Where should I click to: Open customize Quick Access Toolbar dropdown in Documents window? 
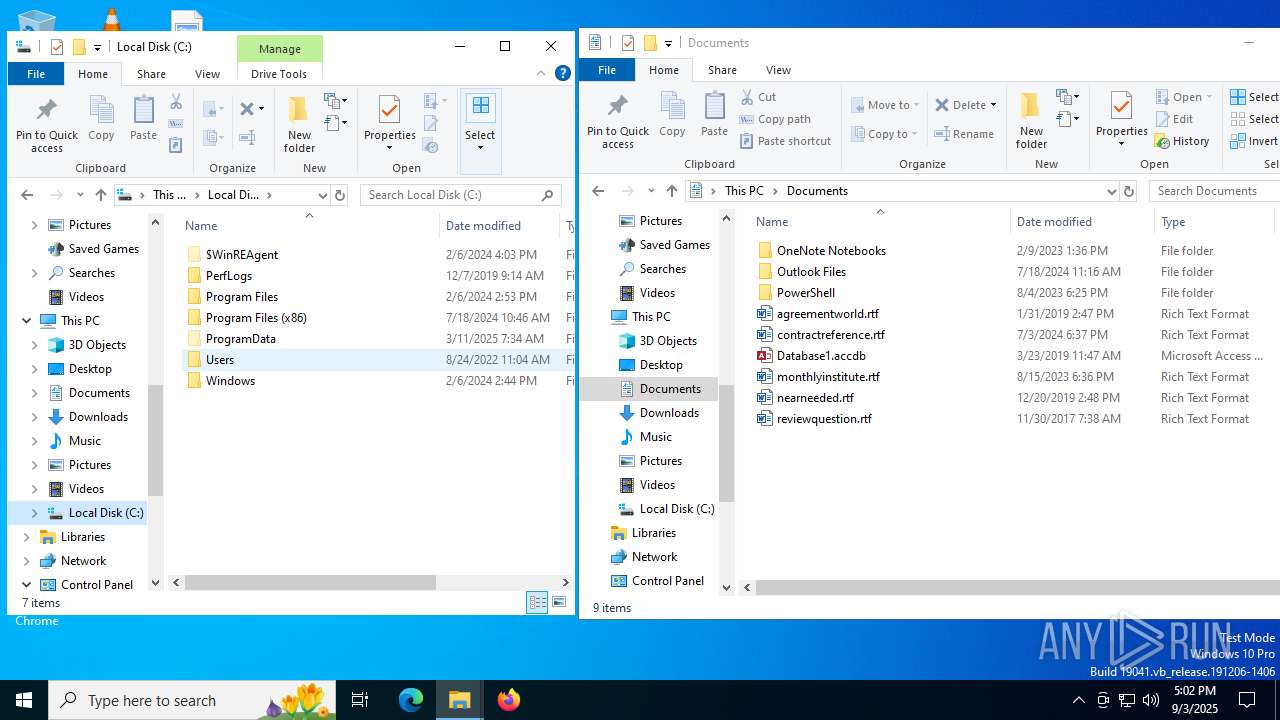[x=668, y=43]
